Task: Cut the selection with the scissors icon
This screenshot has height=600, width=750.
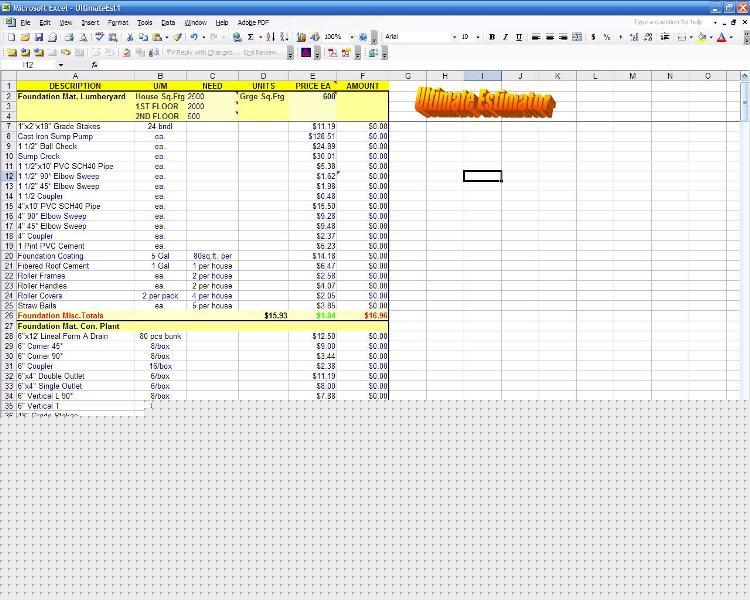Action: (130, 37)
